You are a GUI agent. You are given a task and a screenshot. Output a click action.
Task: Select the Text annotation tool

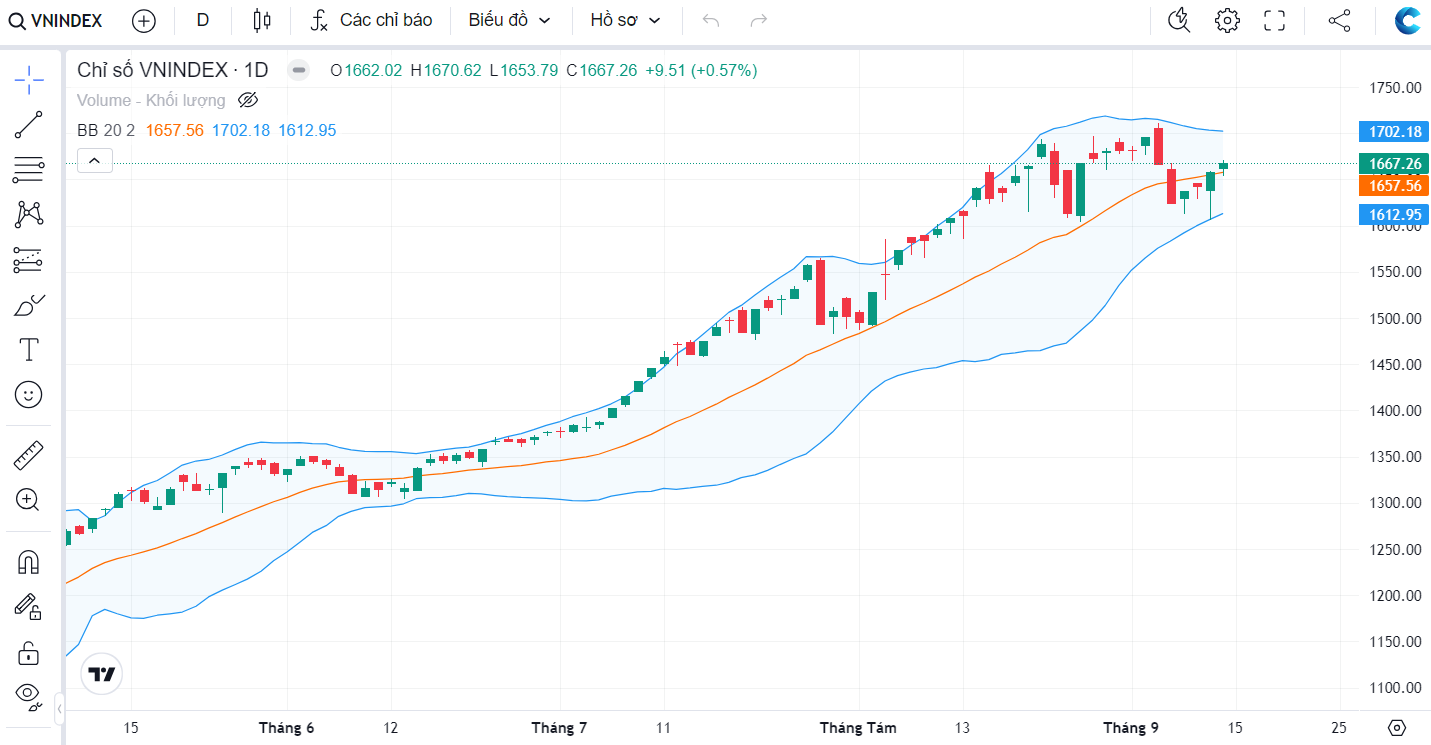click(29, 349)
